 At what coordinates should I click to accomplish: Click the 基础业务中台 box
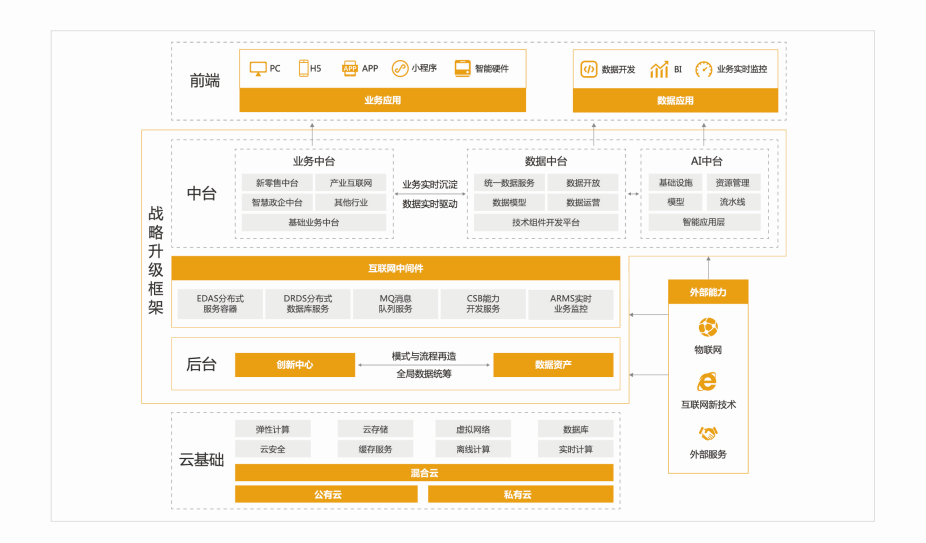(314, 222)
